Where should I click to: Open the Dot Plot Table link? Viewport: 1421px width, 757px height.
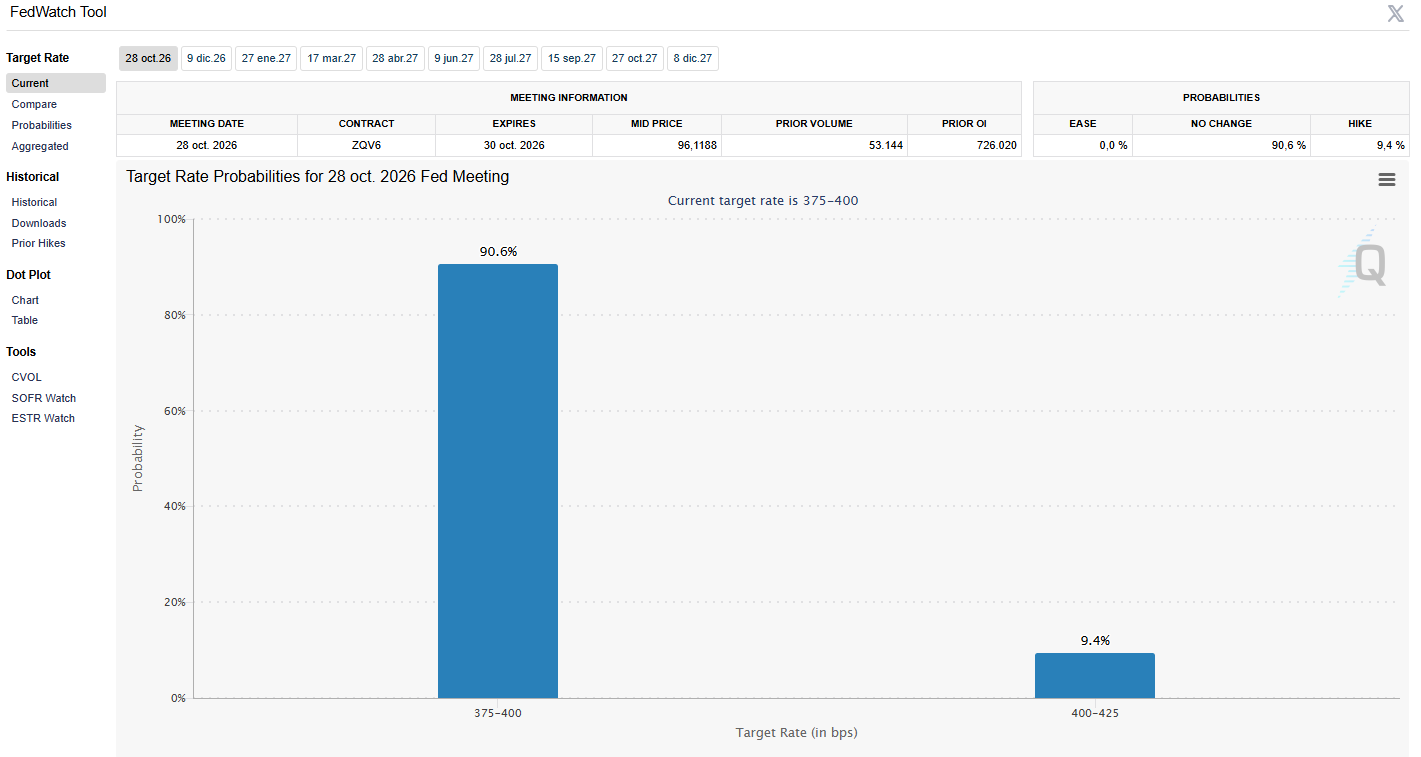[25, 320]
